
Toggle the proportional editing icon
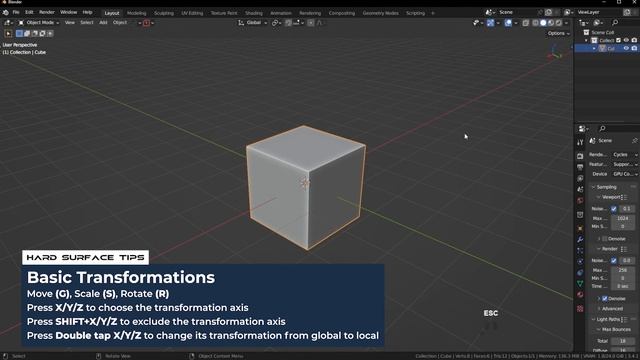pos(311,23)
